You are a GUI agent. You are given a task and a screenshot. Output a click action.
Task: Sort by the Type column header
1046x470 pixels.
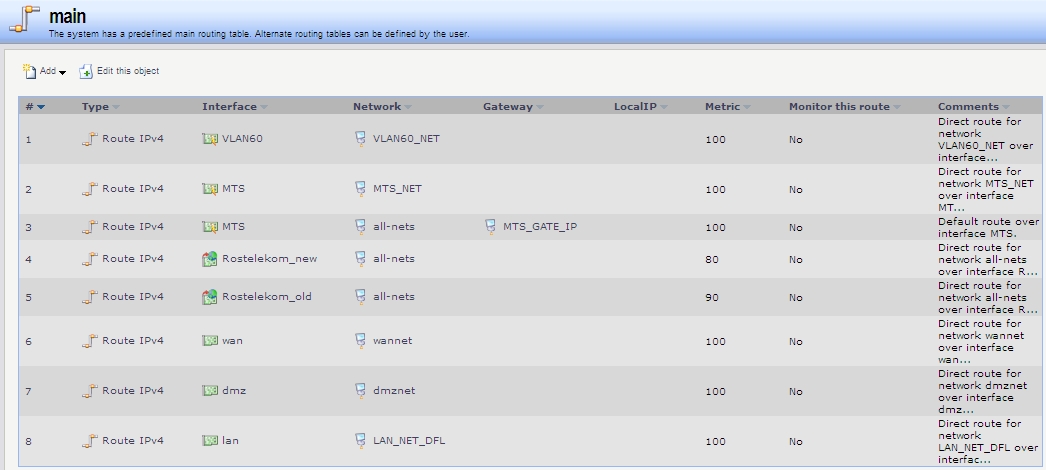click(x=100, y=107)
